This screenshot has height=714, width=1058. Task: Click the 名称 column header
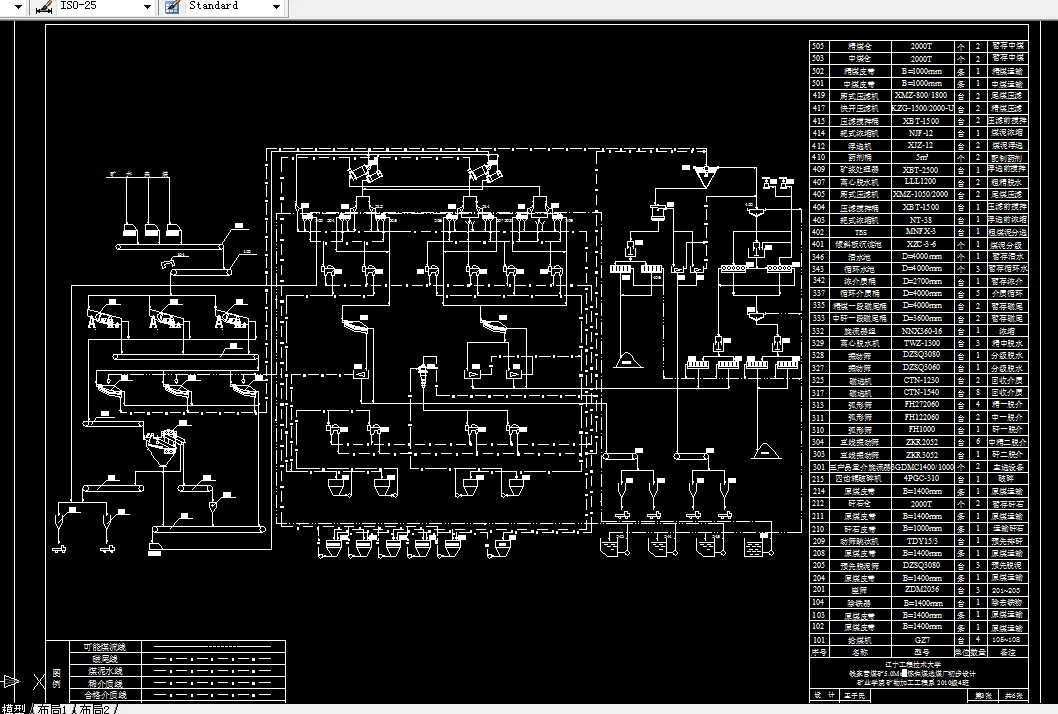coord(860,652)
